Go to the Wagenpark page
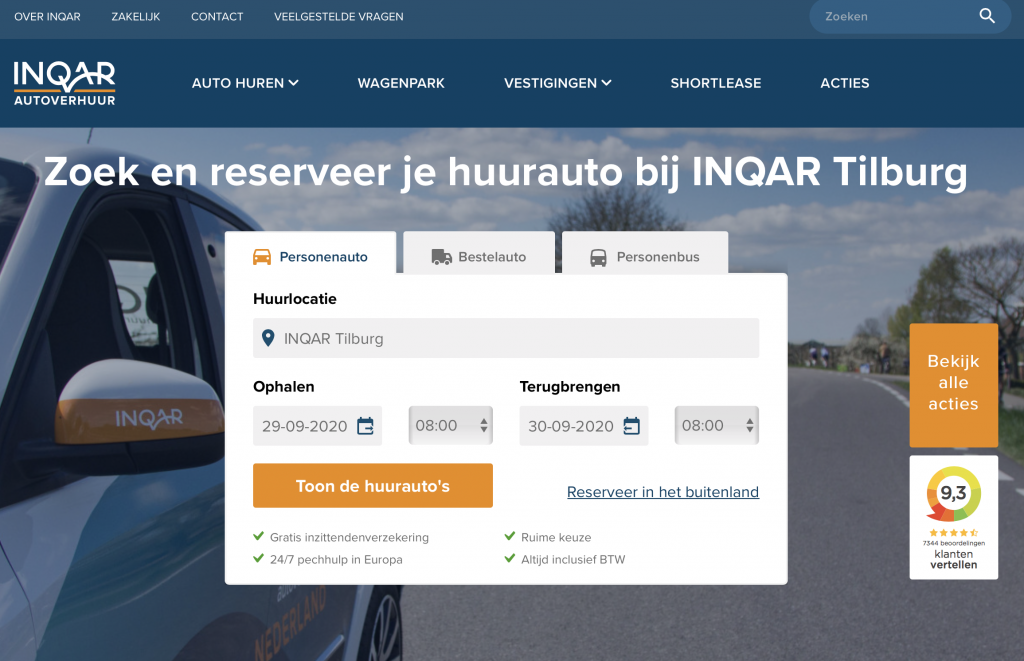This screenshot has width=1024, height=661. (401, 83)
